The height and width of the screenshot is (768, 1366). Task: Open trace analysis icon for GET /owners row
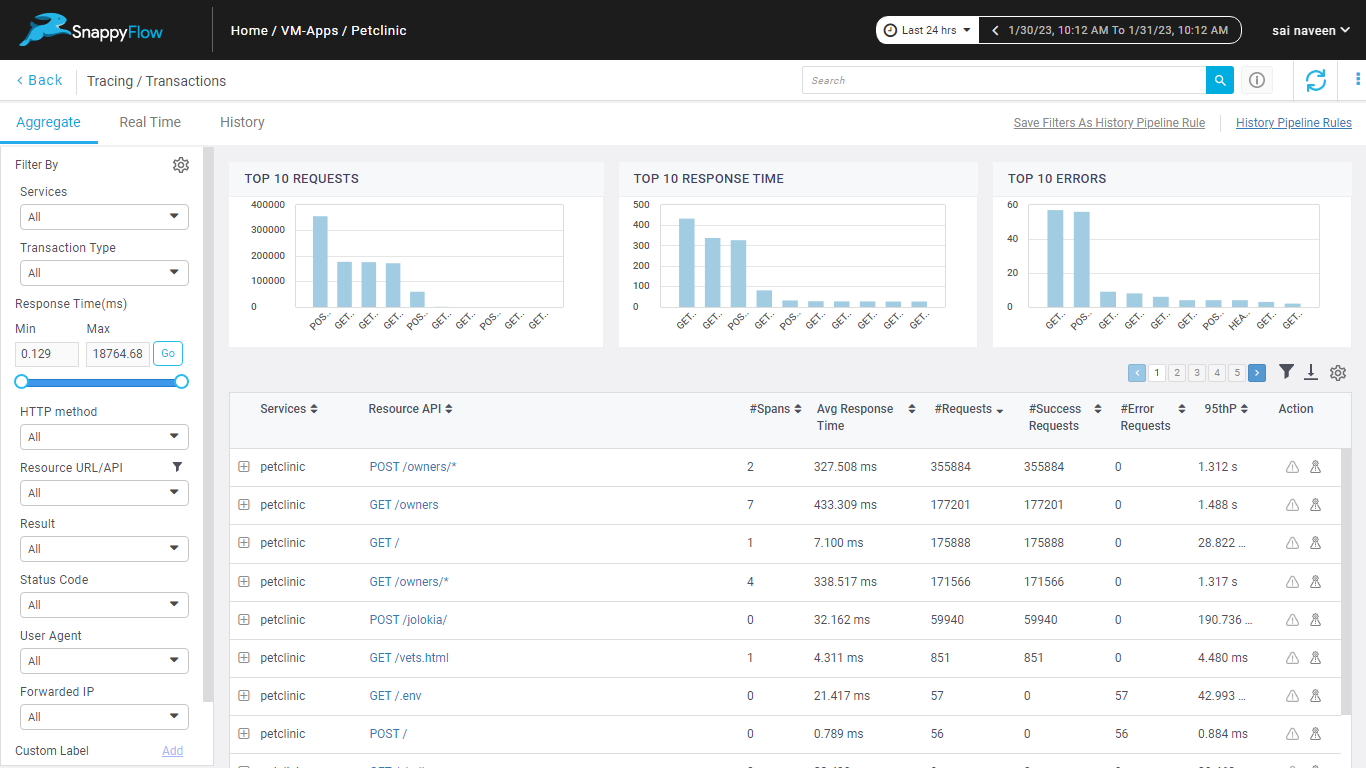pos(1315,505)
